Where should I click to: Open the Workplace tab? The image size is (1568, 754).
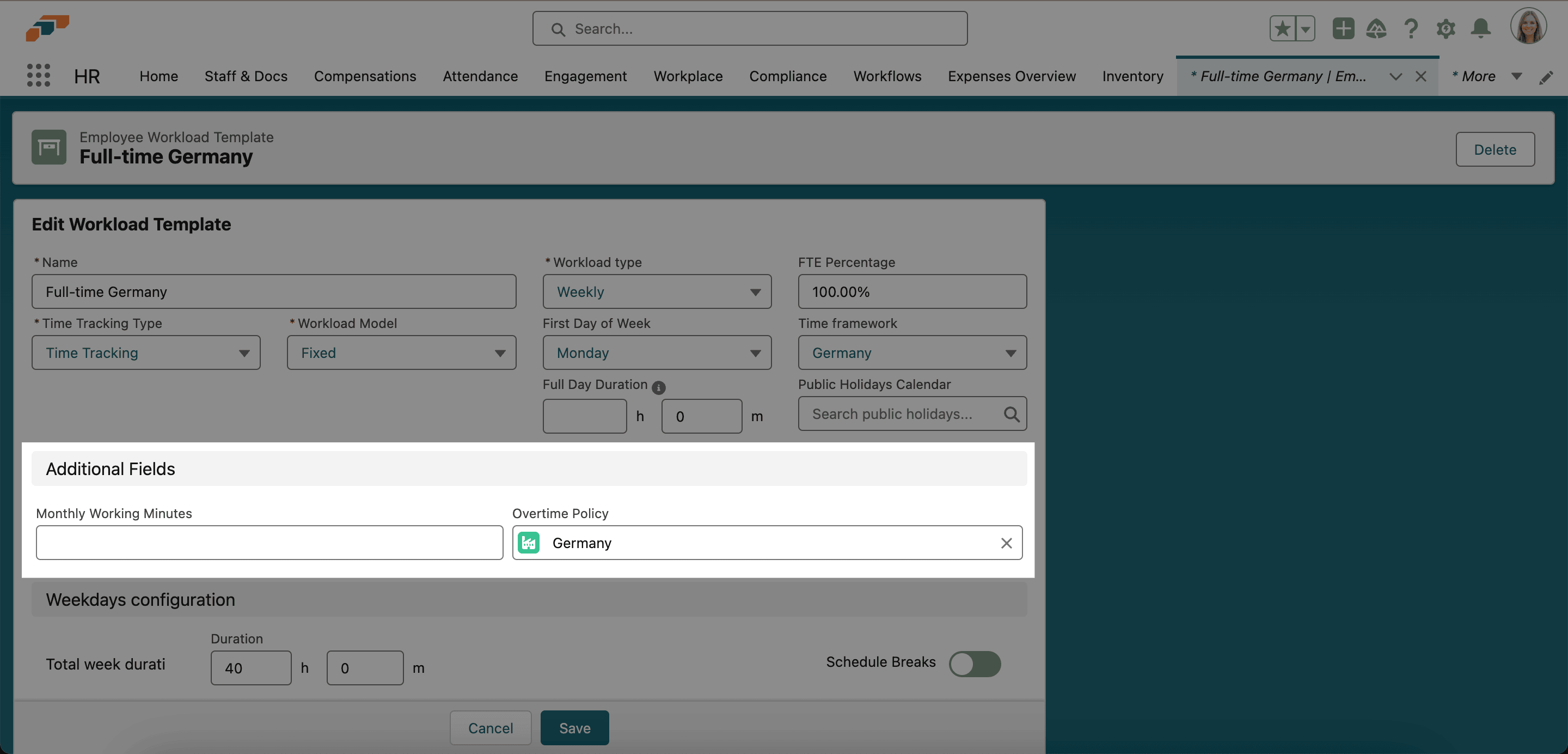coord(688,76)
